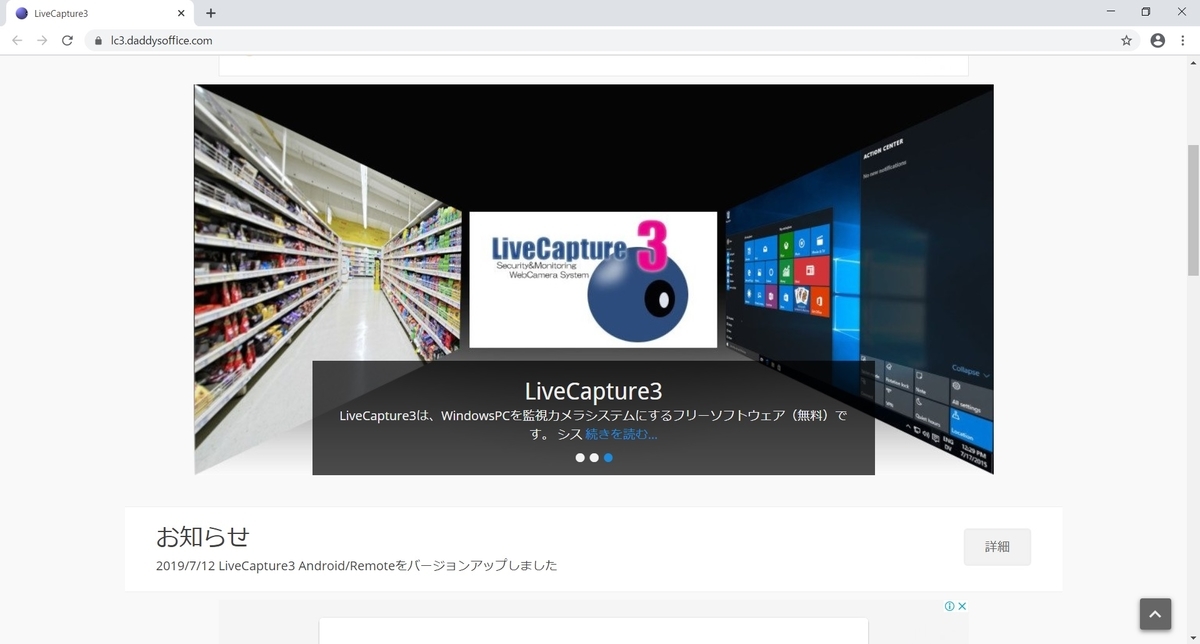Reload the page with the refresh icon
Screen dimensions: 1200x644
pyautogui.click(x=67, y=41)
